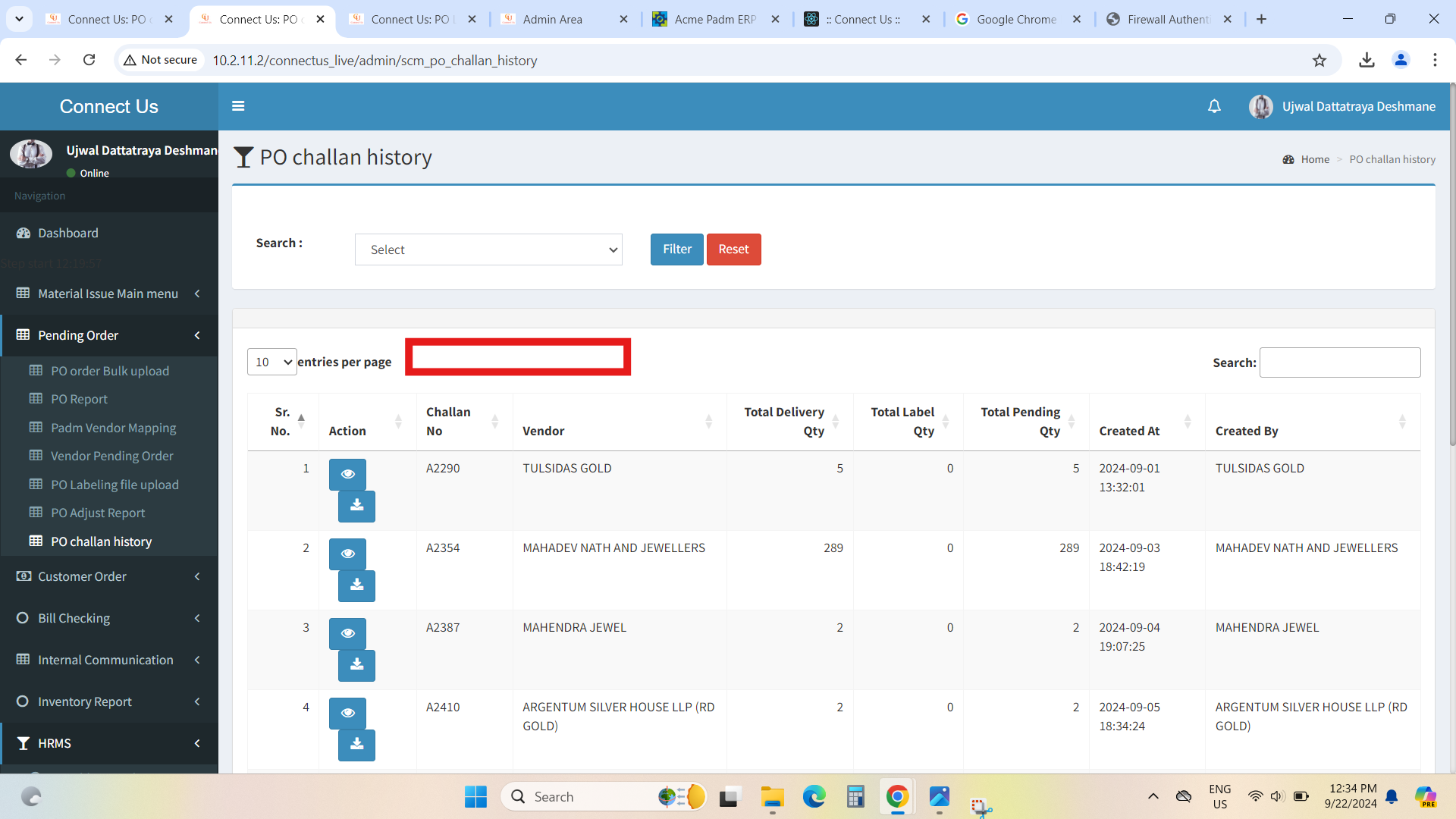Download challan A2290 file
Viewport: 1456px width, 819px height.
356,506
